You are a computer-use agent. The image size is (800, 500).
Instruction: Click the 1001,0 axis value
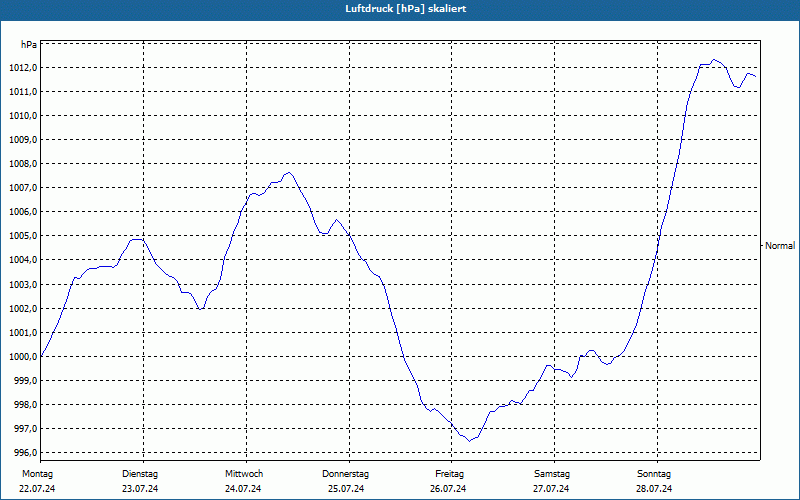pyautogui.click(x=23, y=333)
